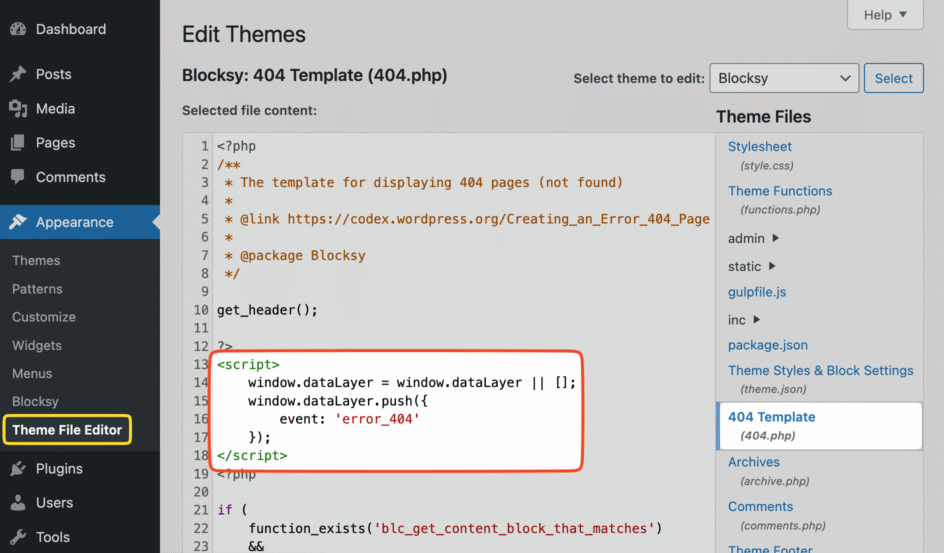Open the Menus submenu link
944x553 pixels.
tap(32, 373)
